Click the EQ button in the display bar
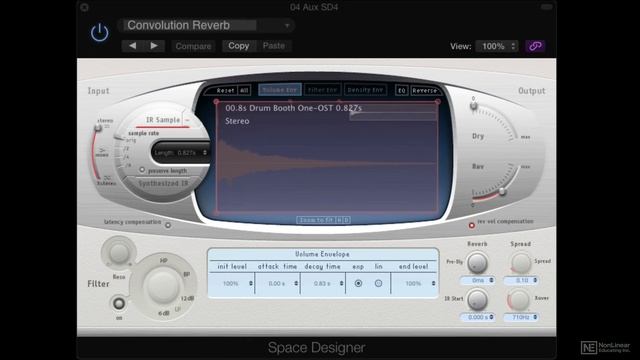 coord(402,90)
